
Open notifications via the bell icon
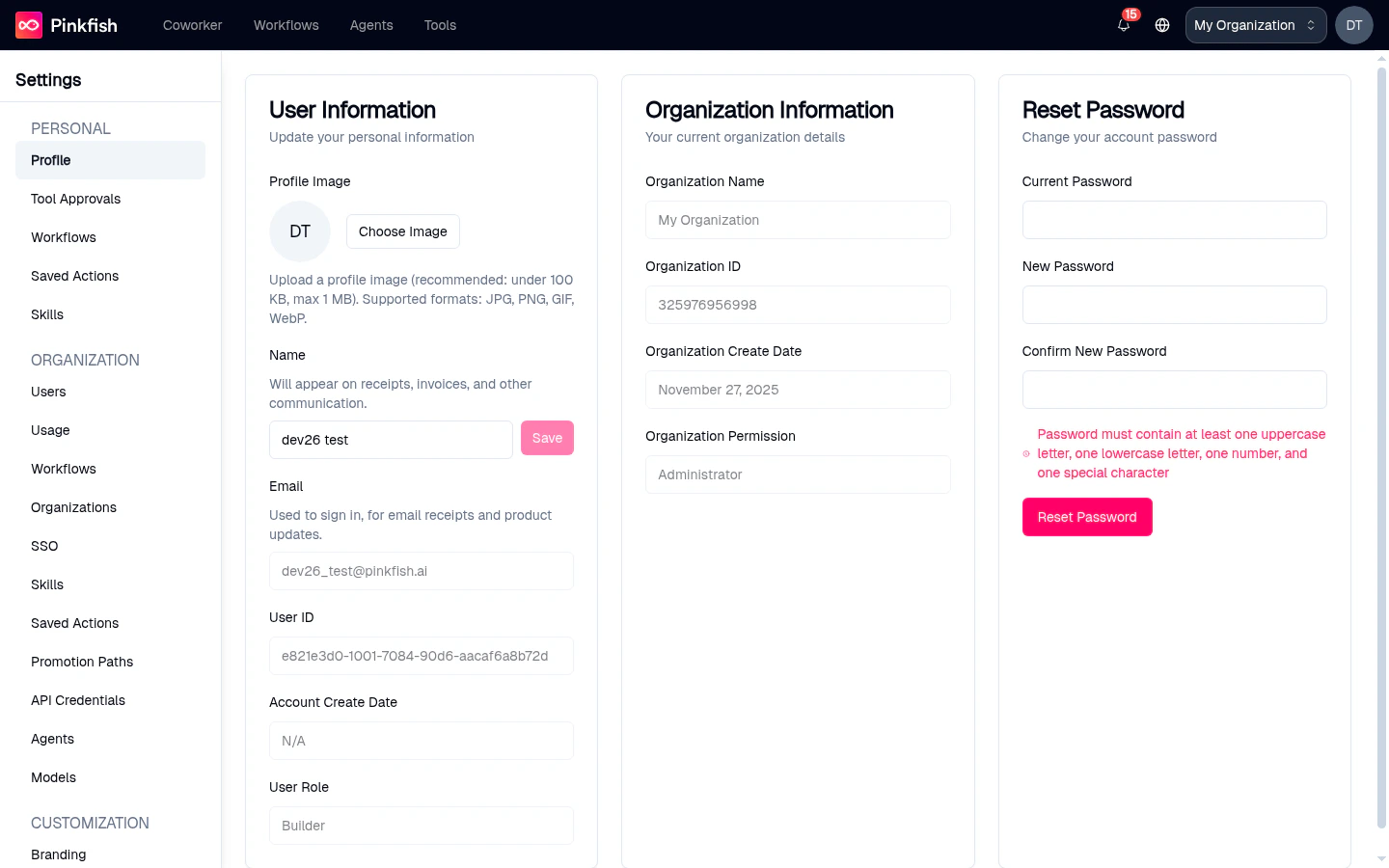pyautogui.click(x=1123, y=27)
